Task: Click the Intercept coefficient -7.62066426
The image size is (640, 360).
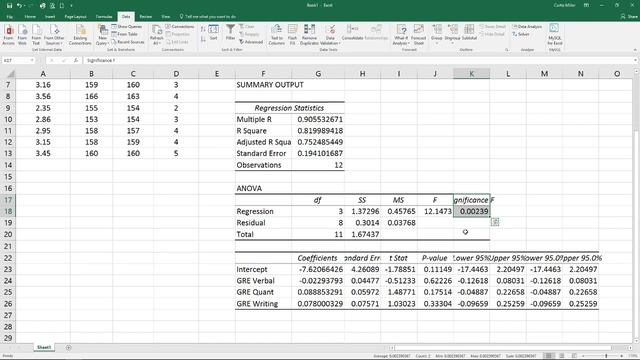Action: [x=318, y=269]
